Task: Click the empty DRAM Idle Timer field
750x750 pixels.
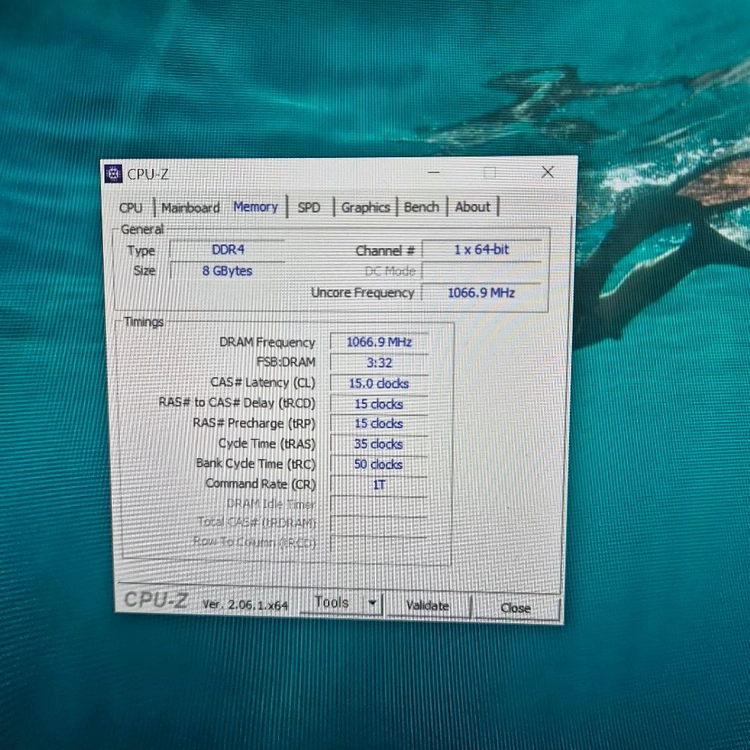Action: [x=379, y=505]
